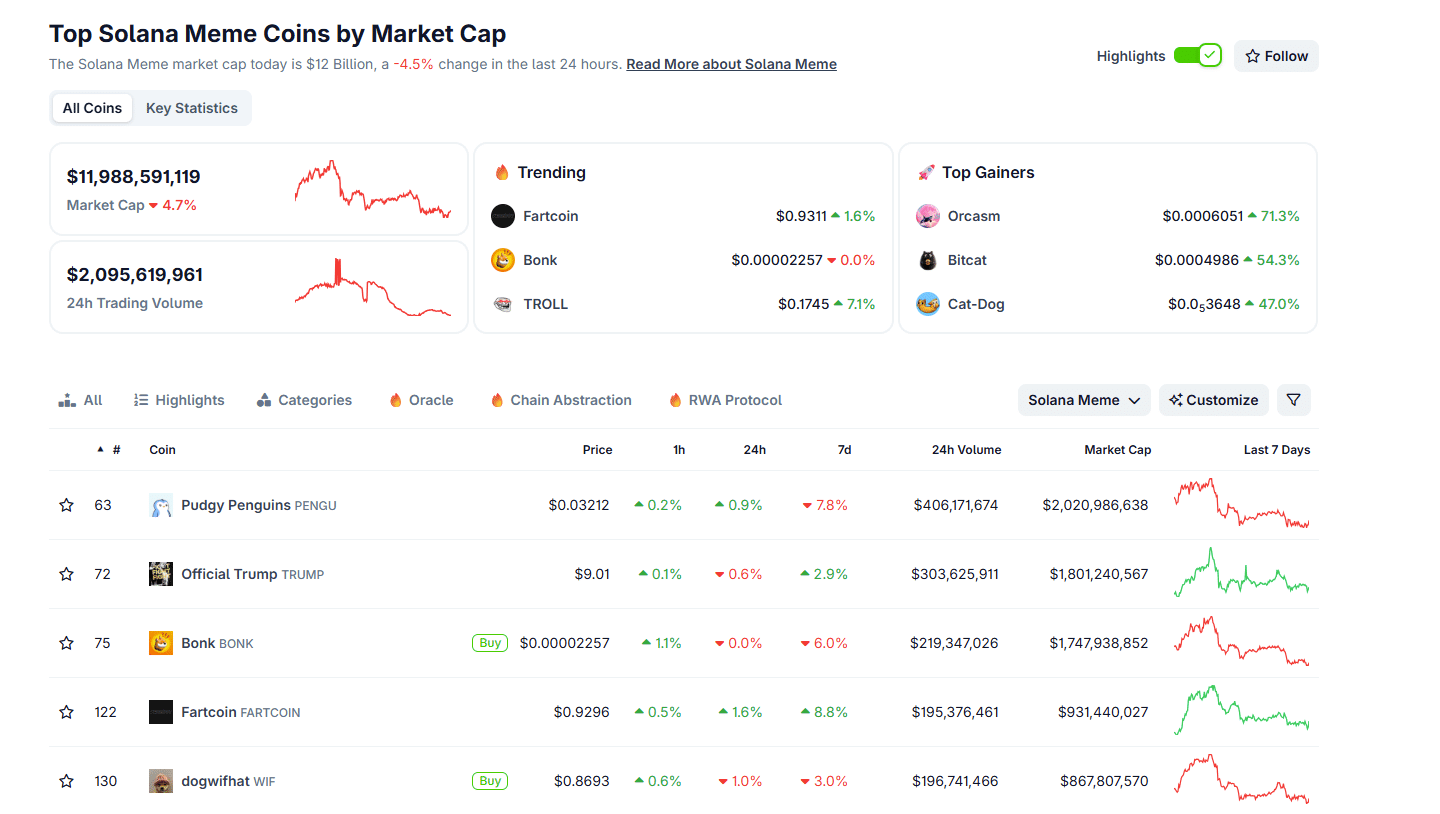Screen dimensions: 1440x814
Task: Open the filter funnel icon
Action: (1294, 400)
